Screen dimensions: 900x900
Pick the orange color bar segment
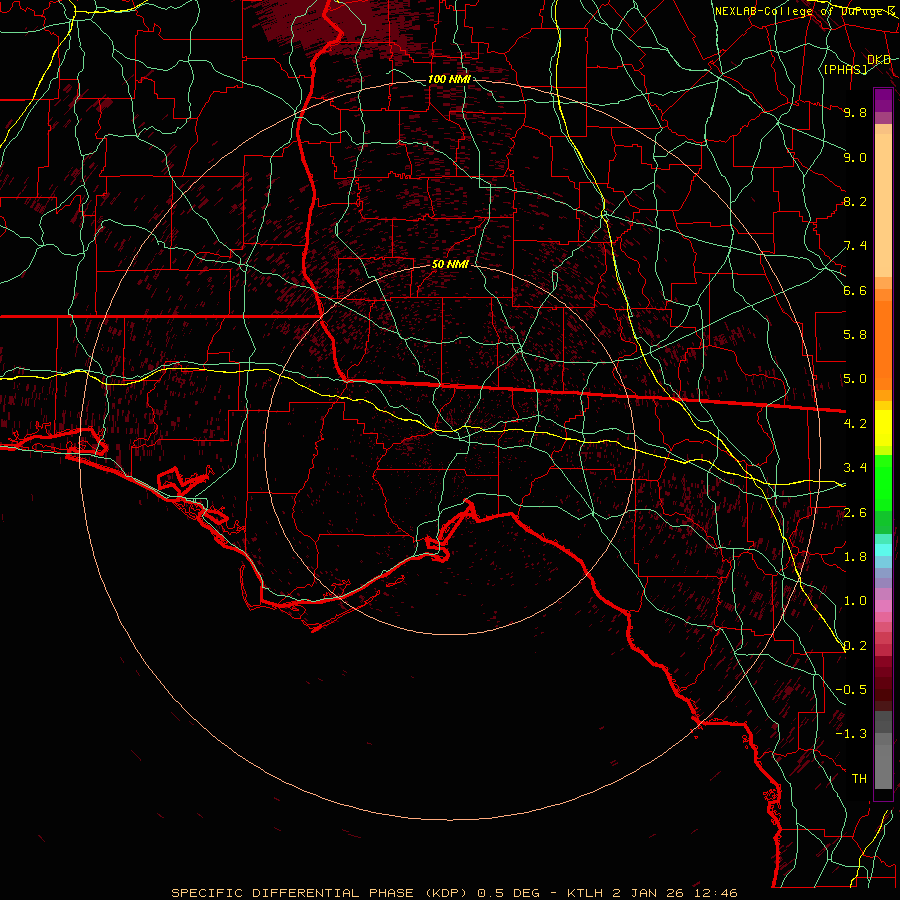click(x=883, y=344)
